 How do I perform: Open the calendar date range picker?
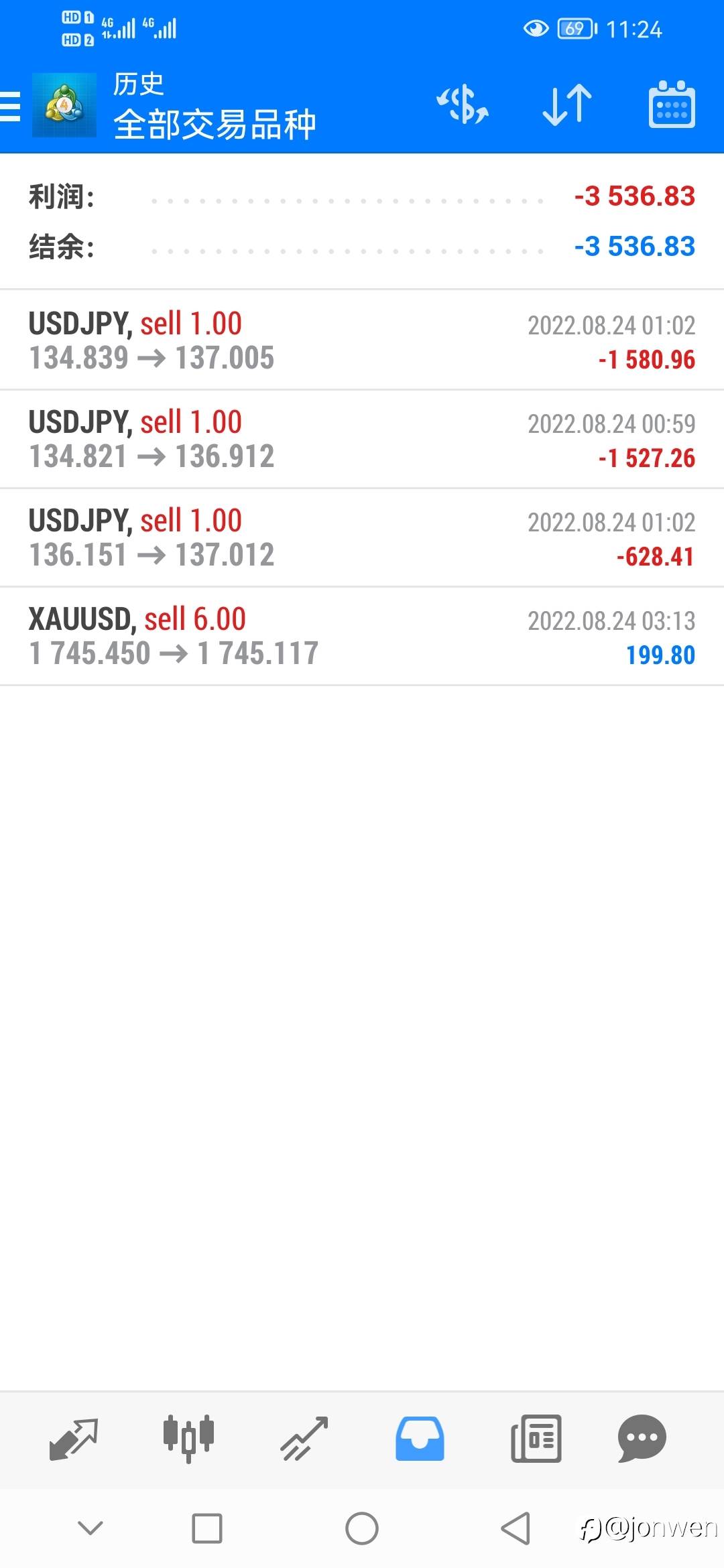pos(672,106)
